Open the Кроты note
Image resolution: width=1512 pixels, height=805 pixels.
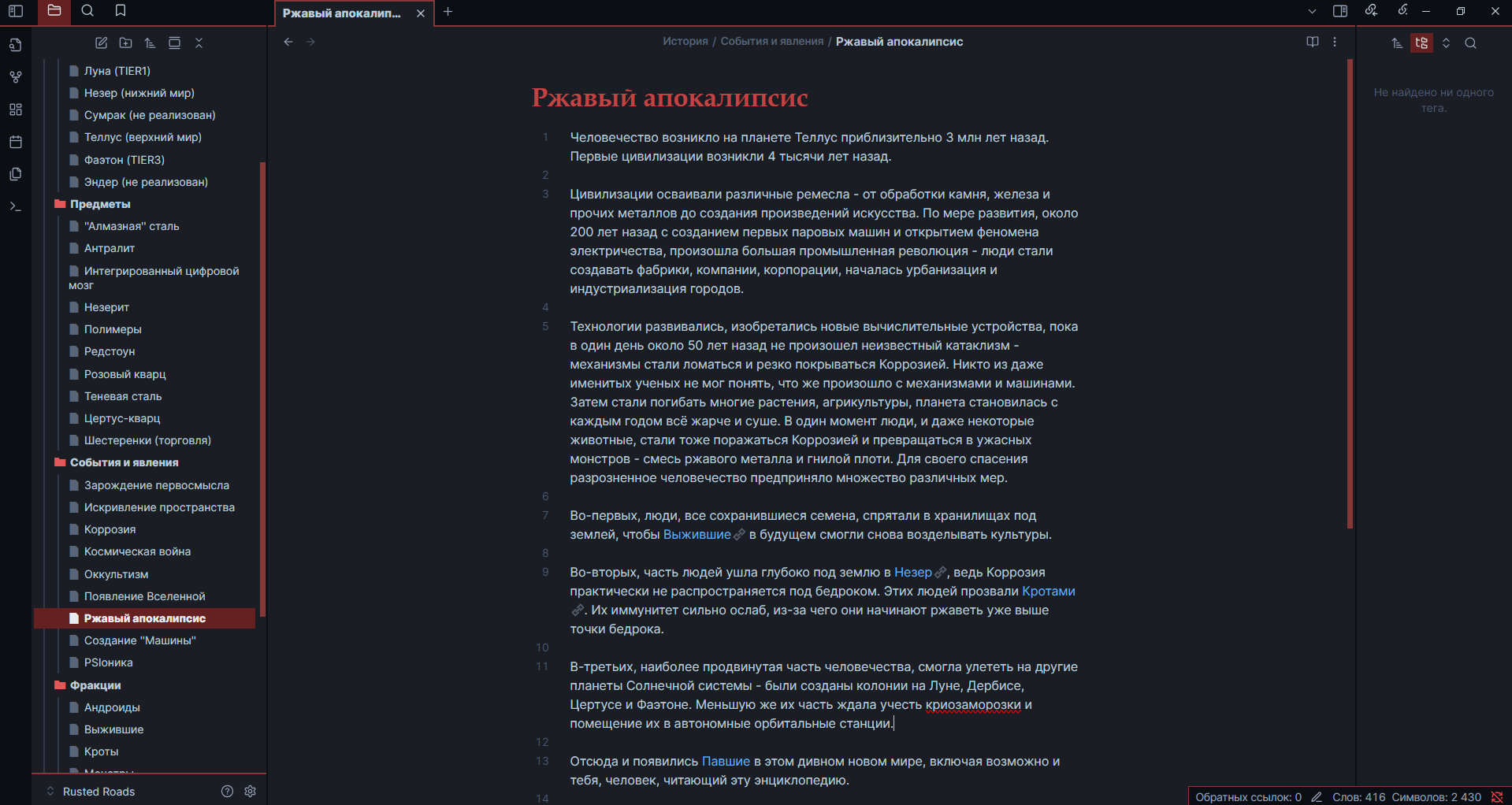[101, 751]
